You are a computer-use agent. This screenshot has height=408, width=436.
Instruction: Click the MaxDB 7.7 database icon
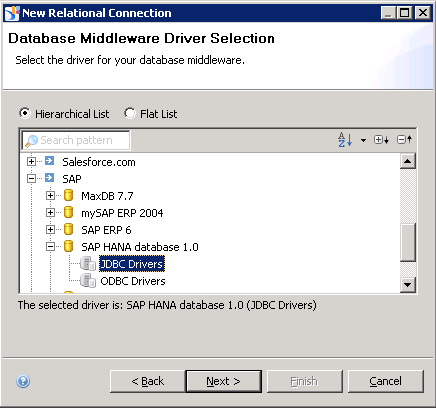point(68,195)
